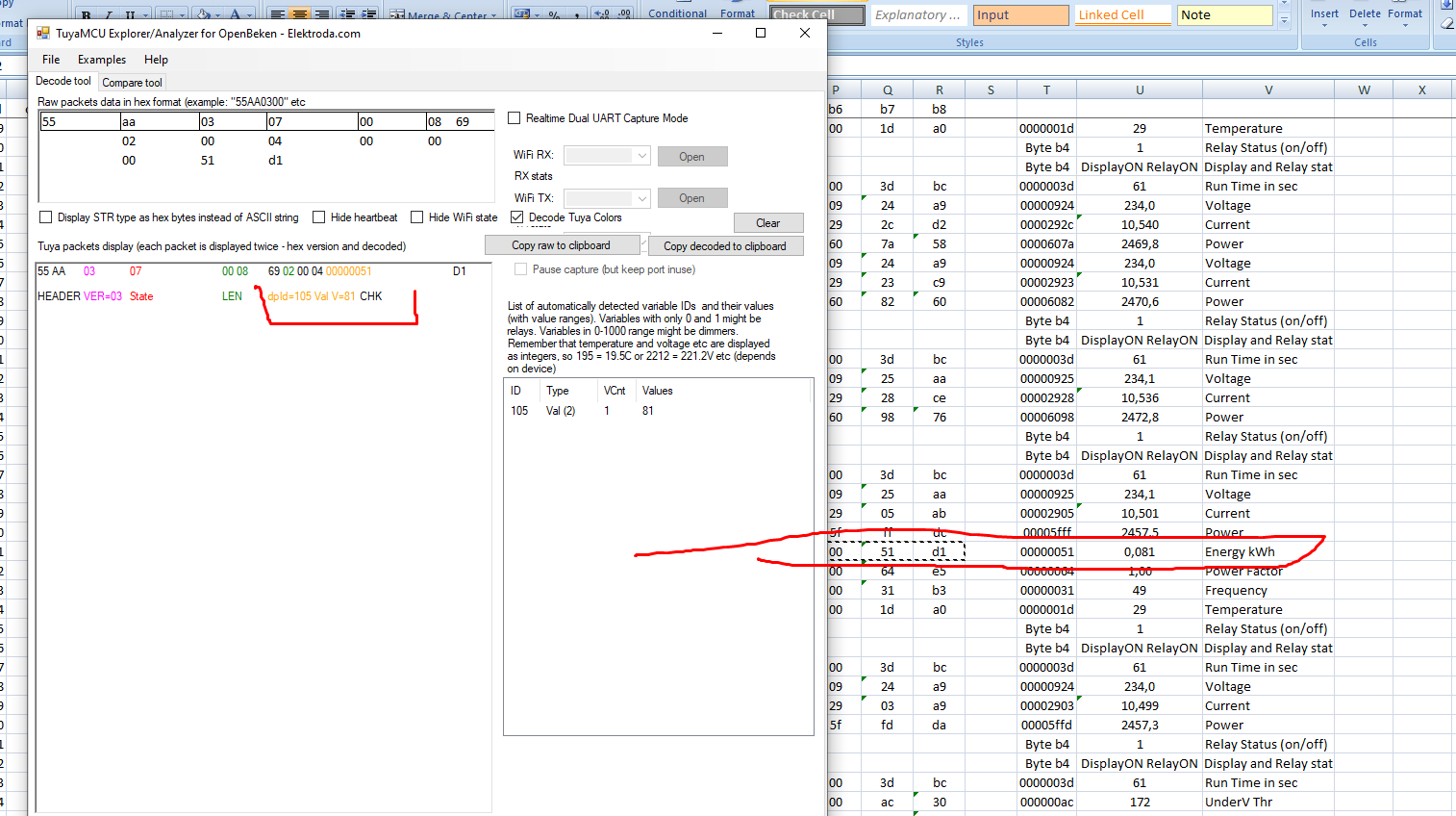This screenshot has height=816, width=1456.
Task: Click the Clear eraser icon in Excel ribbon
Action: [x=1448, y=23]
